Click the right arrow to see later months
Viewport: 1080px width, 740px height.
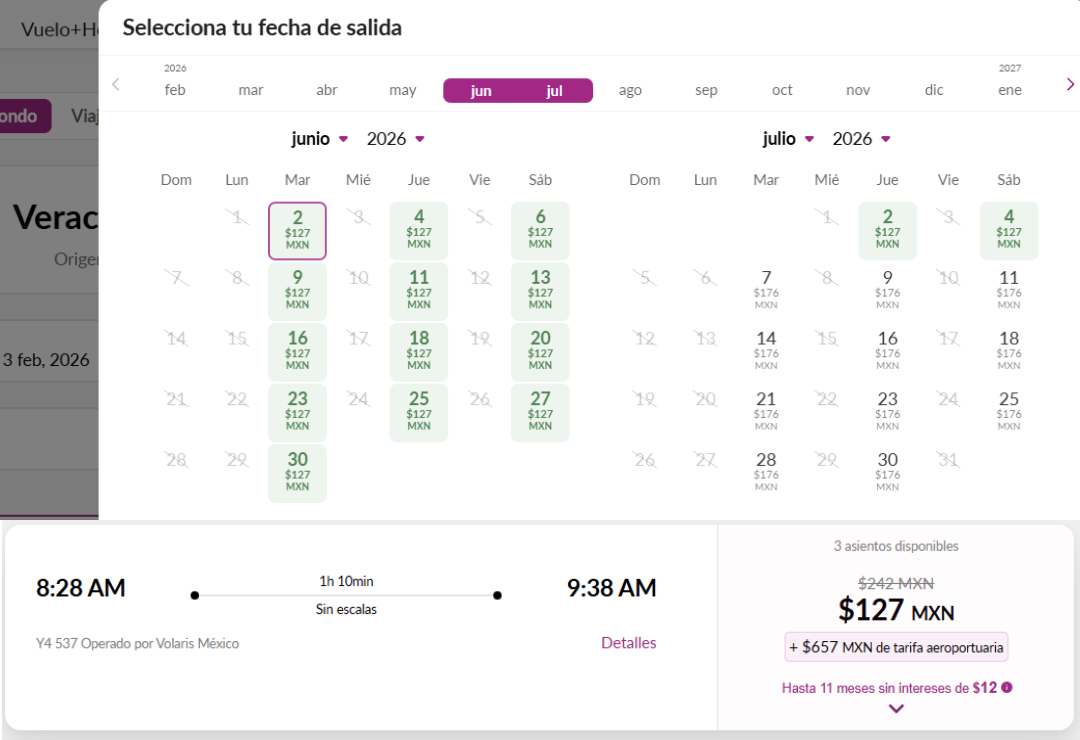(1069, 83)
